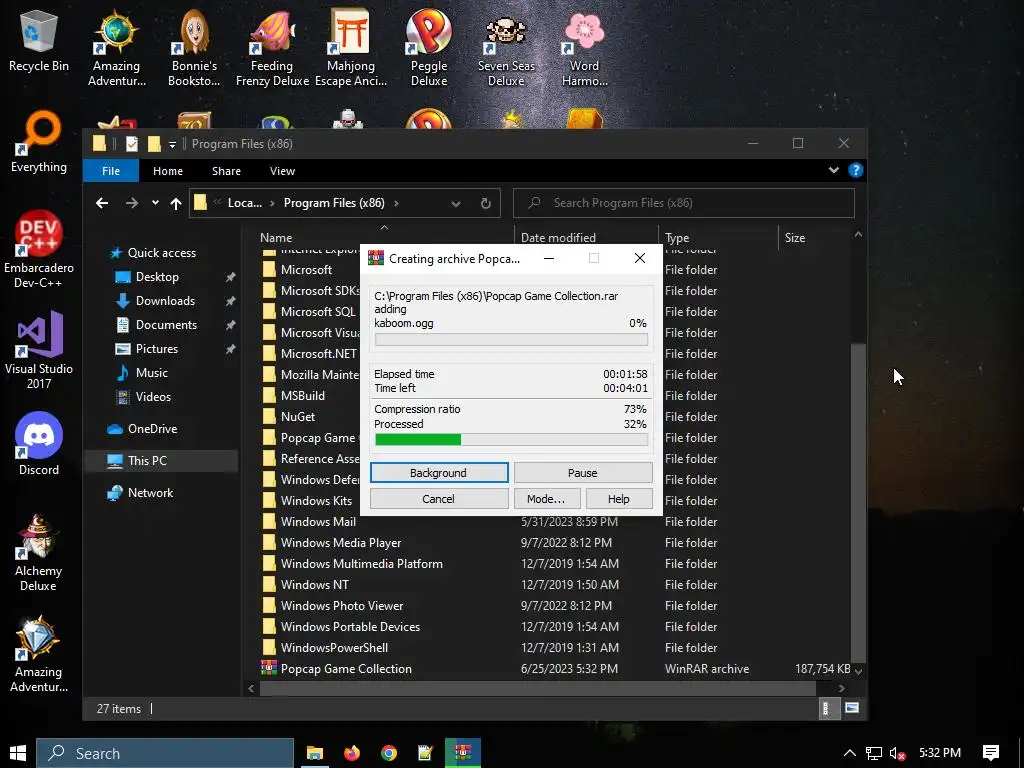
Task: Expand the File Explorer ribbon
Action: [x=834, y=170]
